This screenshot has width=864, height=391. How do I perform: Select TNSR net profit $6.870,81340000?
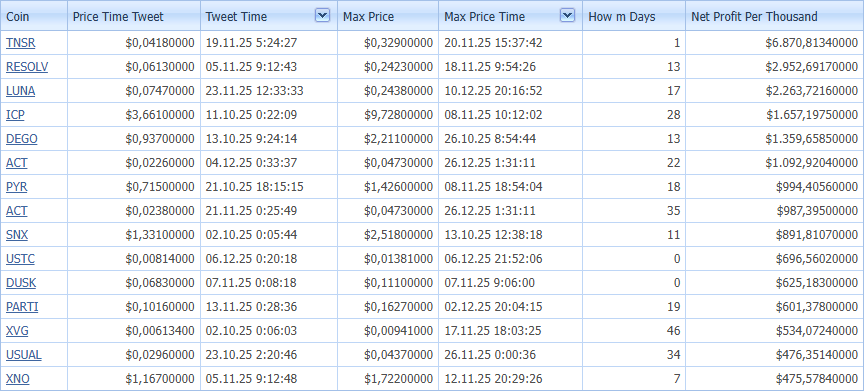pos(811,42)
